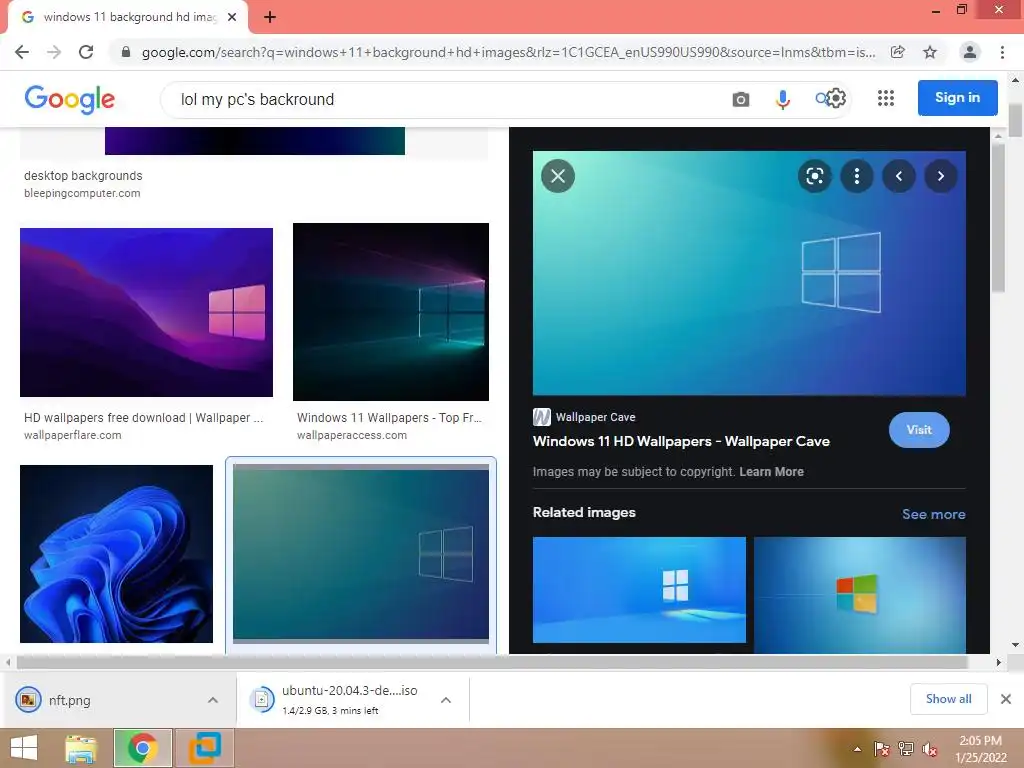Search inside image with Lens icon
The height and width of the screenshot is (768, 1024).
[x=814, y=176]
